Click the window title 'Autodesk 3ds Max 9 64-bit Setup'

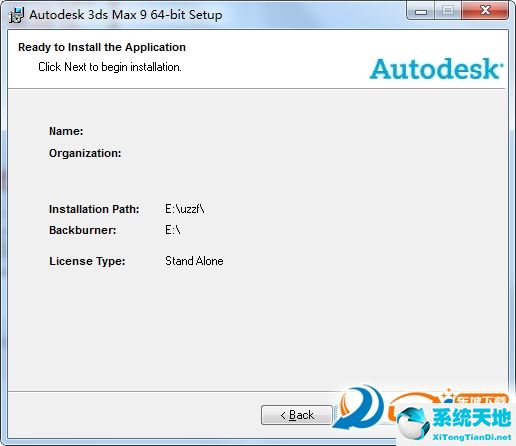click(x=126, y=15)
